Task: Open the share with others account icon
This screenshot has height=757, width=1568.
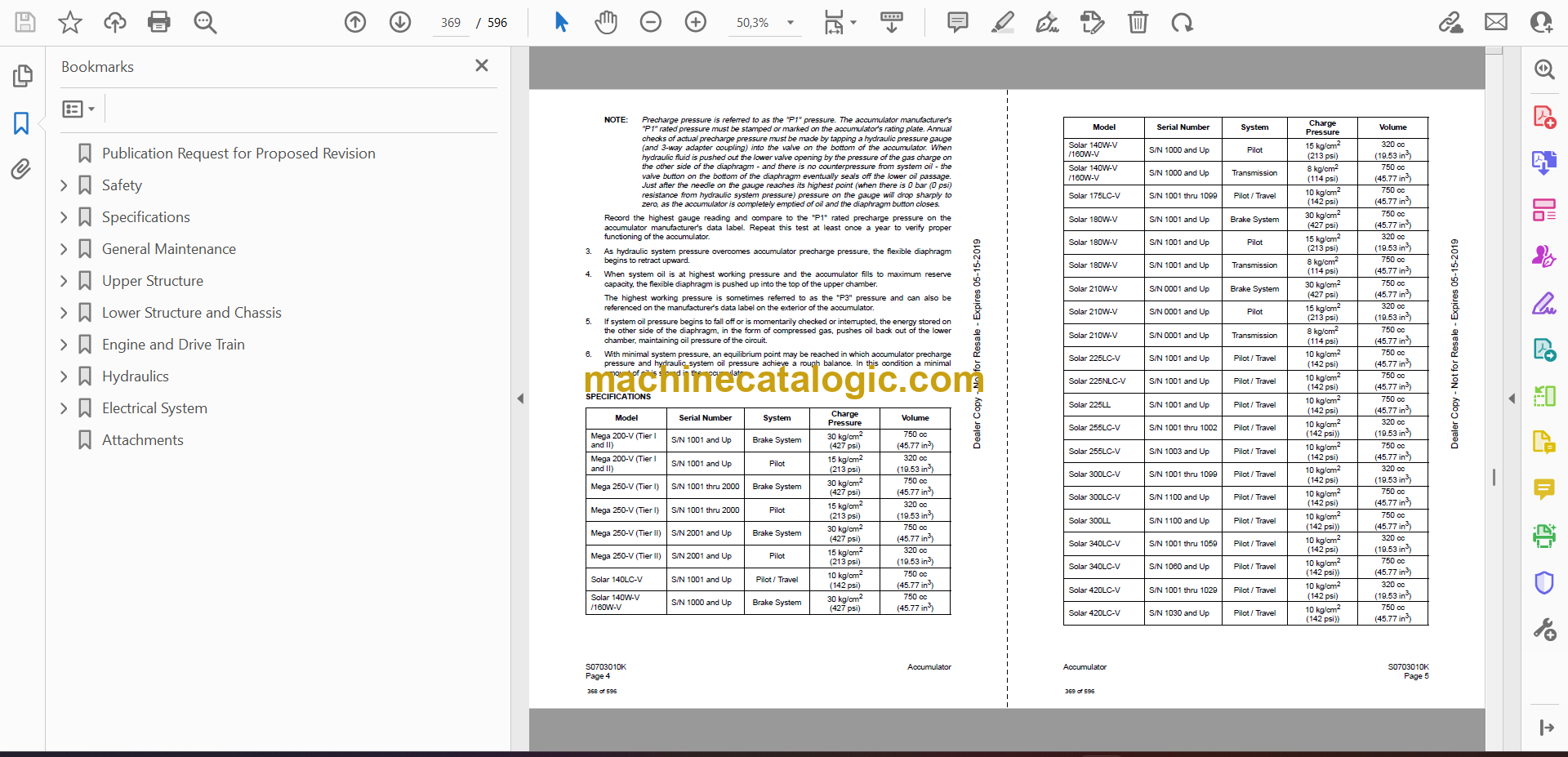Action: pos(1541,22)
